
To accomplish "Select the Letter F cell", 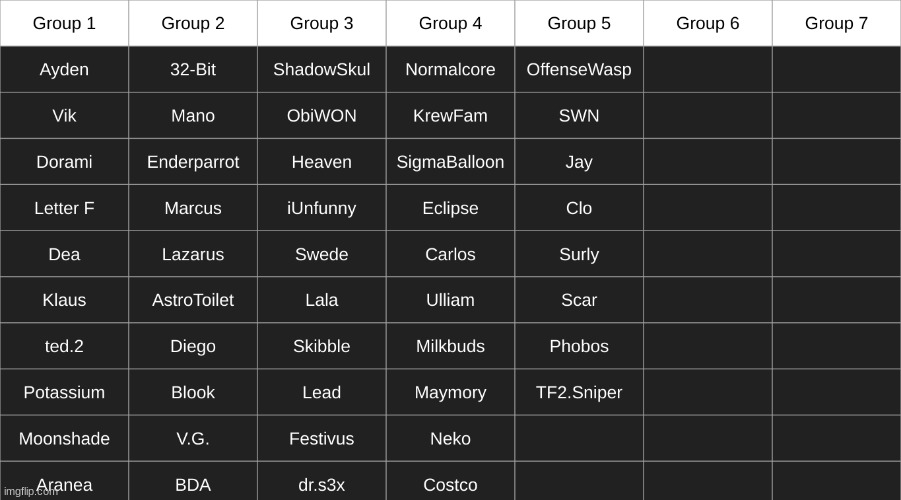I will tap(64, 208).
